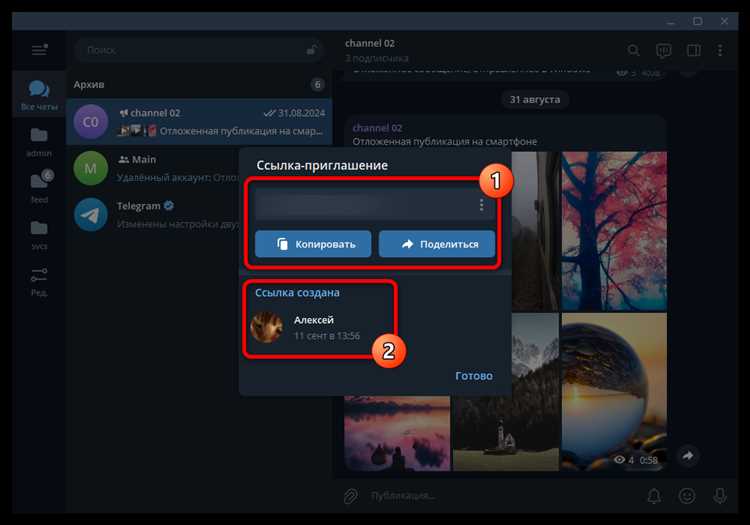Click the Telegram logo avatar
The height and width of the screenshot is (525, 750).
[x=91, y=215]
